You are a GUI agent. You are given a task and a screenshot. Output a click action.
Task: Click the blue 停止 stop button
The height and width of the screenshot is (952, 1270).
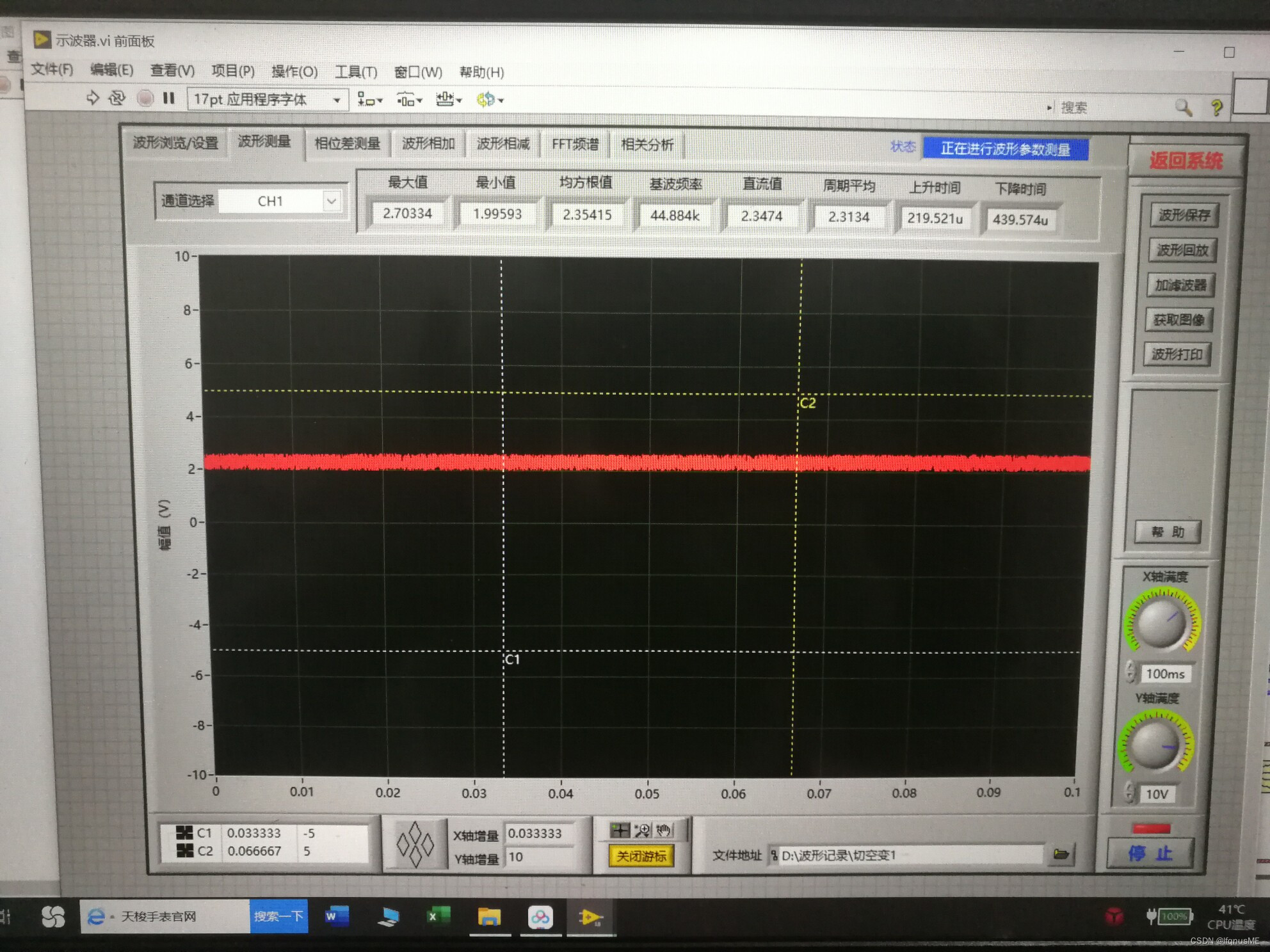[x=1150, y=853]
